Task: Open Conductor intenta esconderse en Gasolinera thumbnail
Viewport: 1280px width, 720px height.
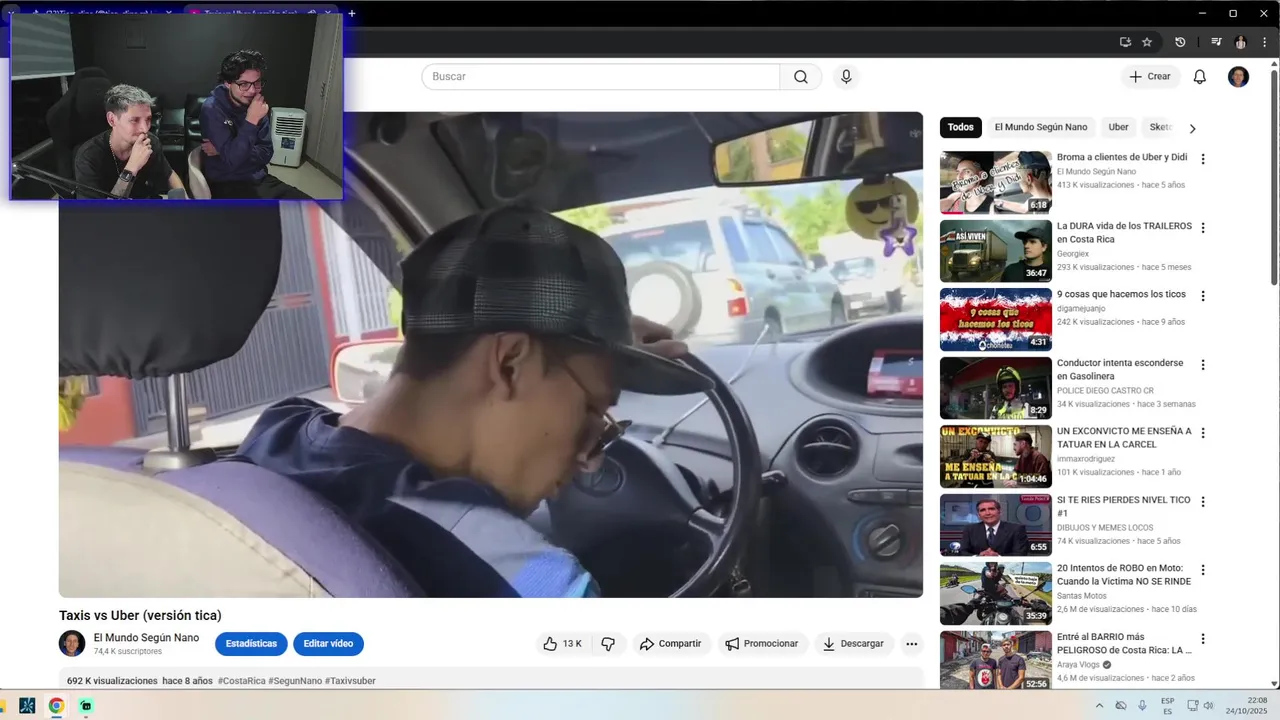Action: 995,388
